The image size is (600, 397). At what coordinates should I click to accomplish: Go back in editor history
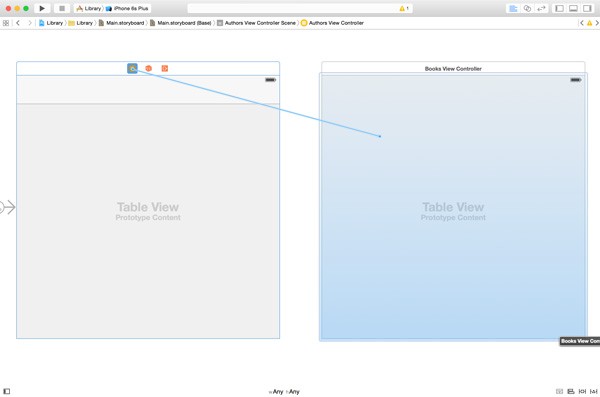click(x=18, y=23)
